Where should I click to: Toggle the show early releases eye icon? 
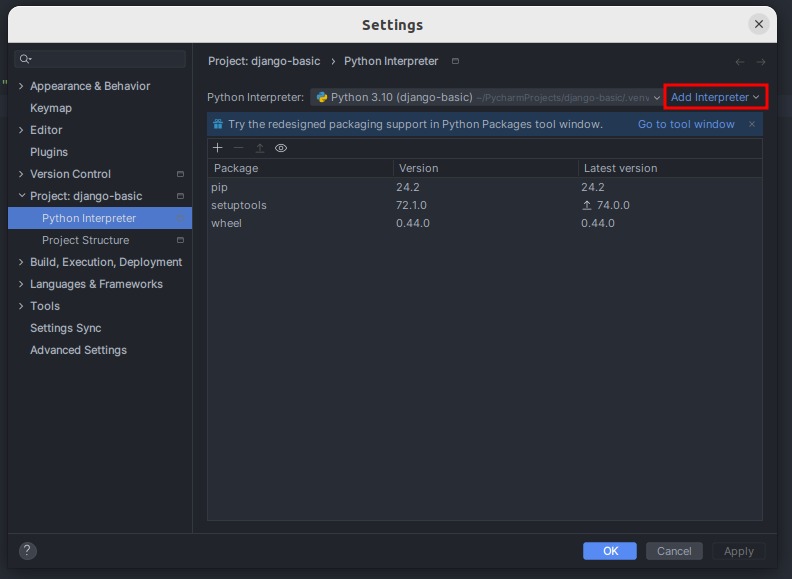tap(281, 148)
